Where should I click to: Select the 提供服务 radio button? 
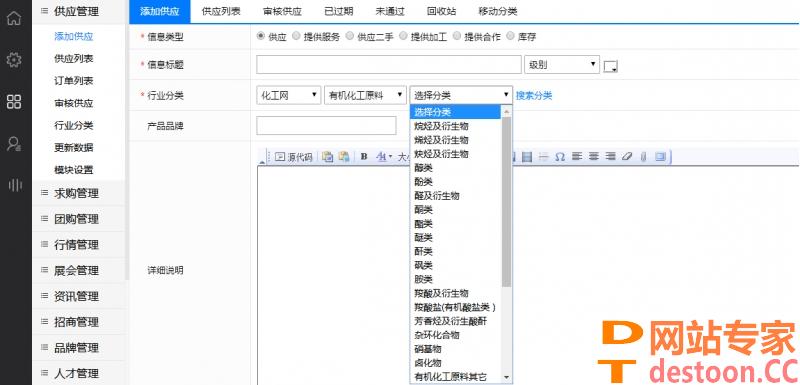(x=296, y=36)
